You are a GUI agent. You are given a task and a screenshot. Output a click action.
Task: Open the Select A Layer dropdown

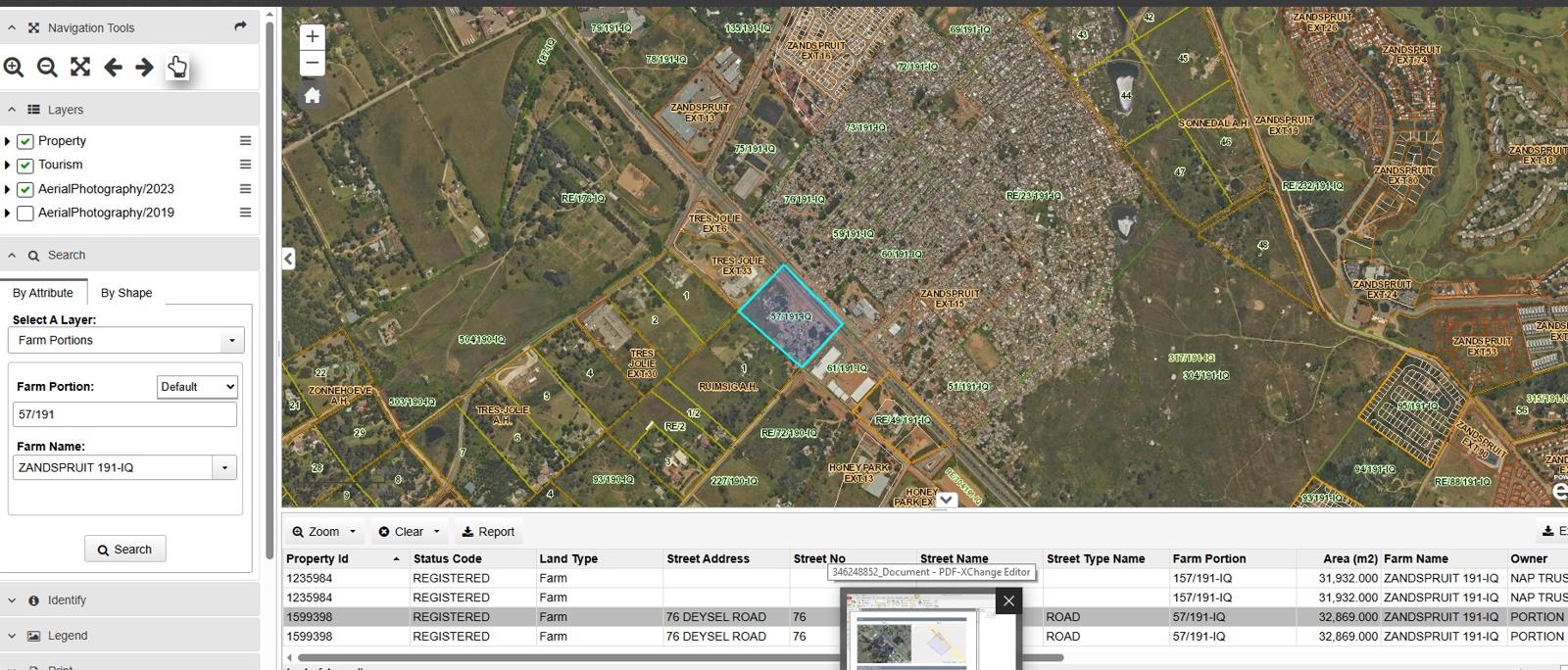(125, 340)
